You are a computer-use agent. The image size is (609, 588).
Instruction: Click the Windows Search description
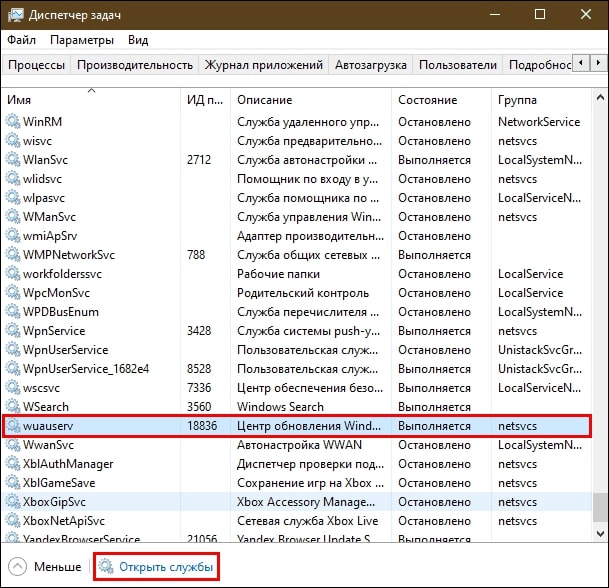click(280, 407)
